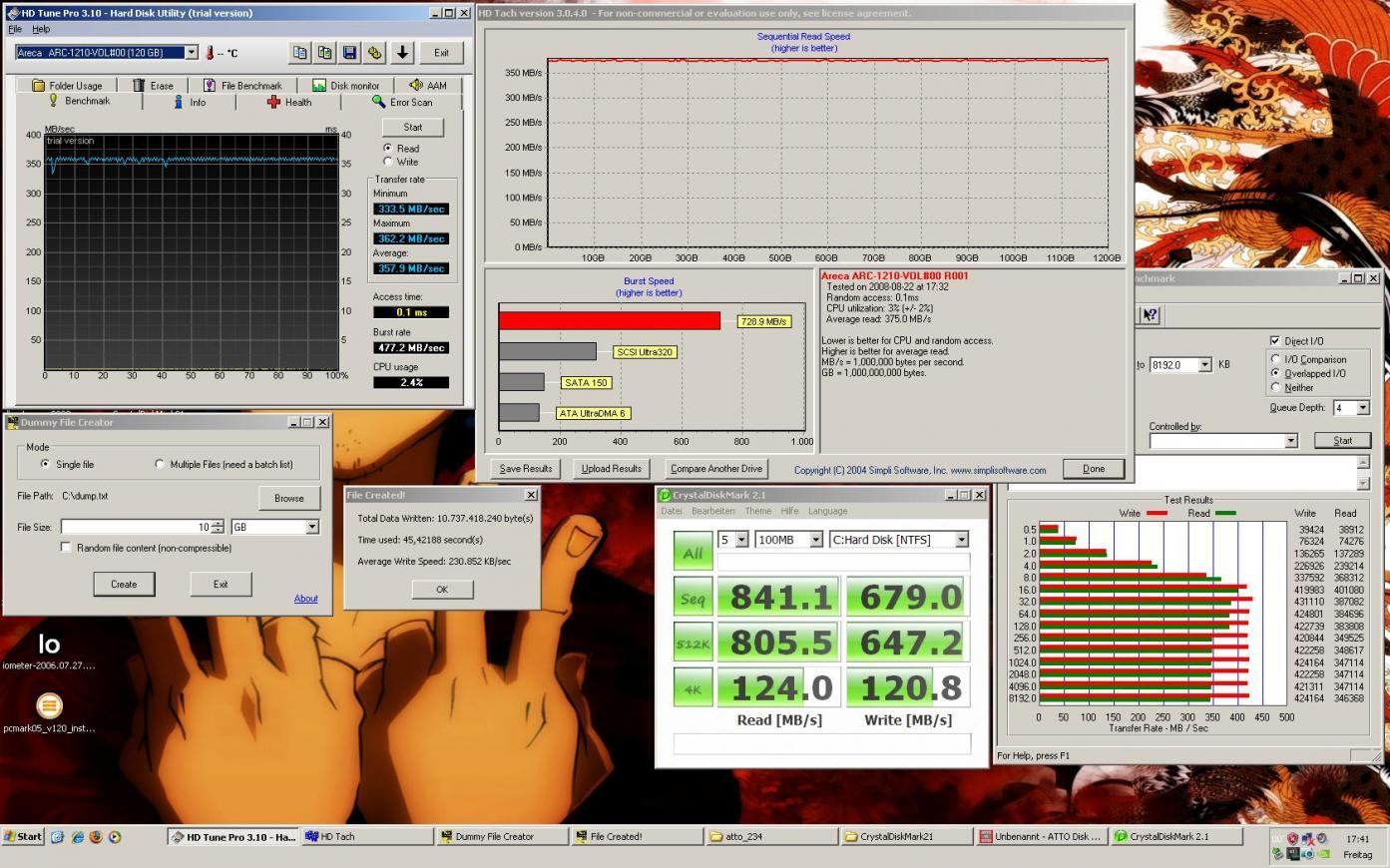Viewport: 1390px width, 868px height.
Task: Switch to the Health tab
Action: tap(289, 102)
